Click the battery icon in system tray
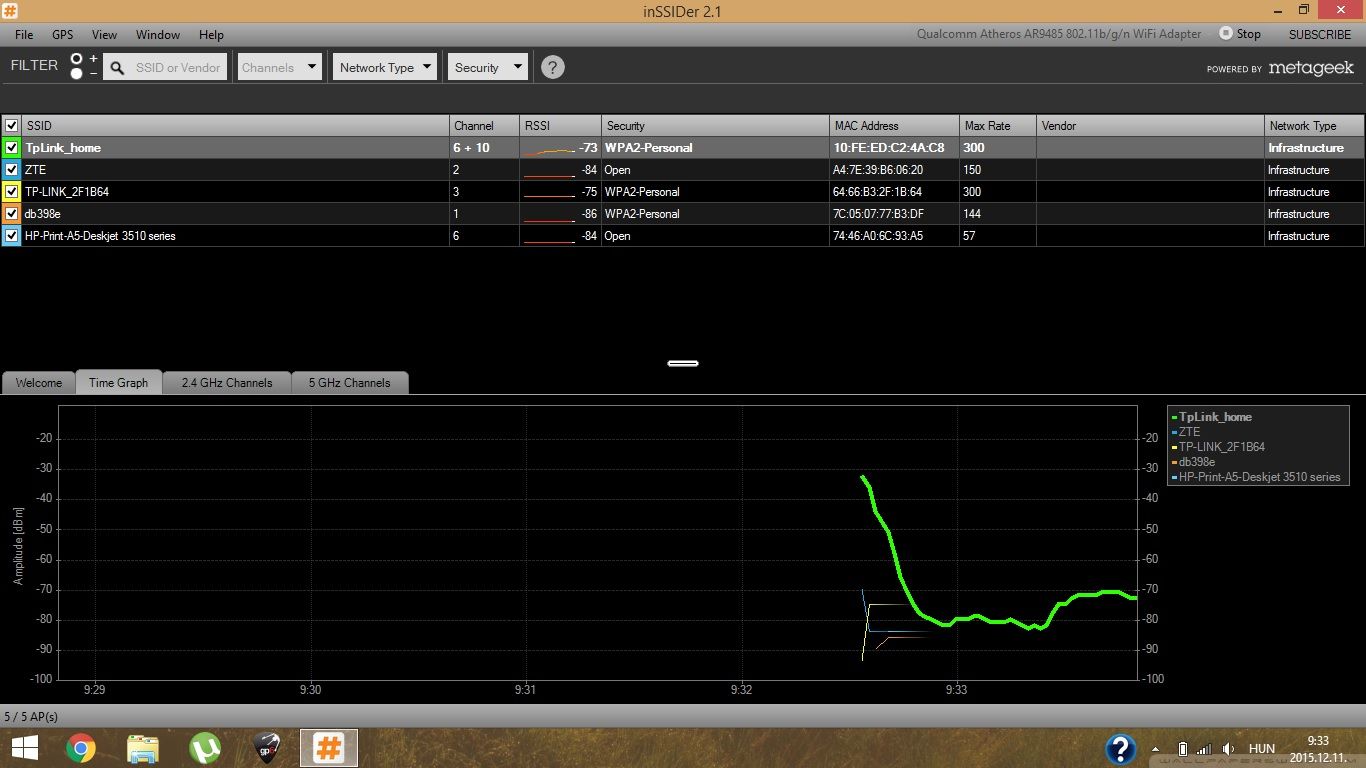The height and width of the screenshot is (768, 1366). pos(1183,749)
